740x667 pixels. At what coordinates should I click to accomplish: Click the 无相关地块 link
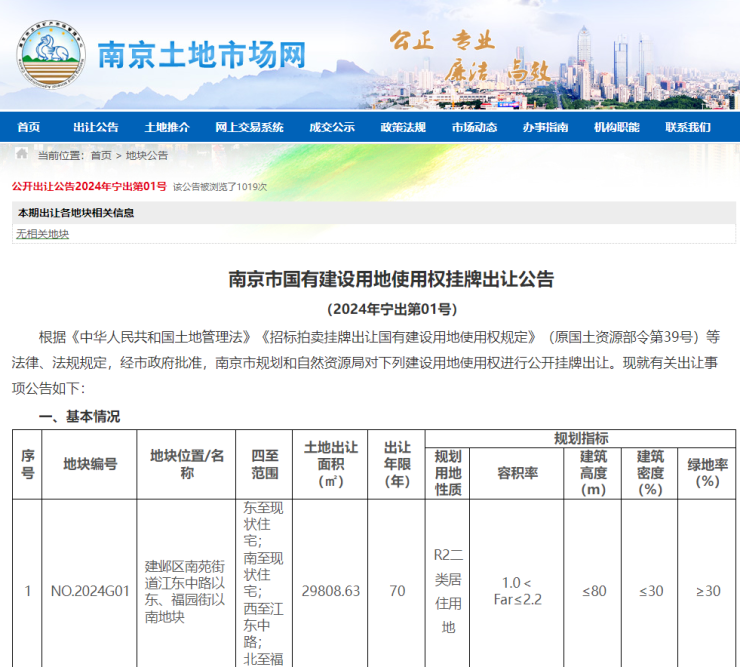click(x=42, y=234)
